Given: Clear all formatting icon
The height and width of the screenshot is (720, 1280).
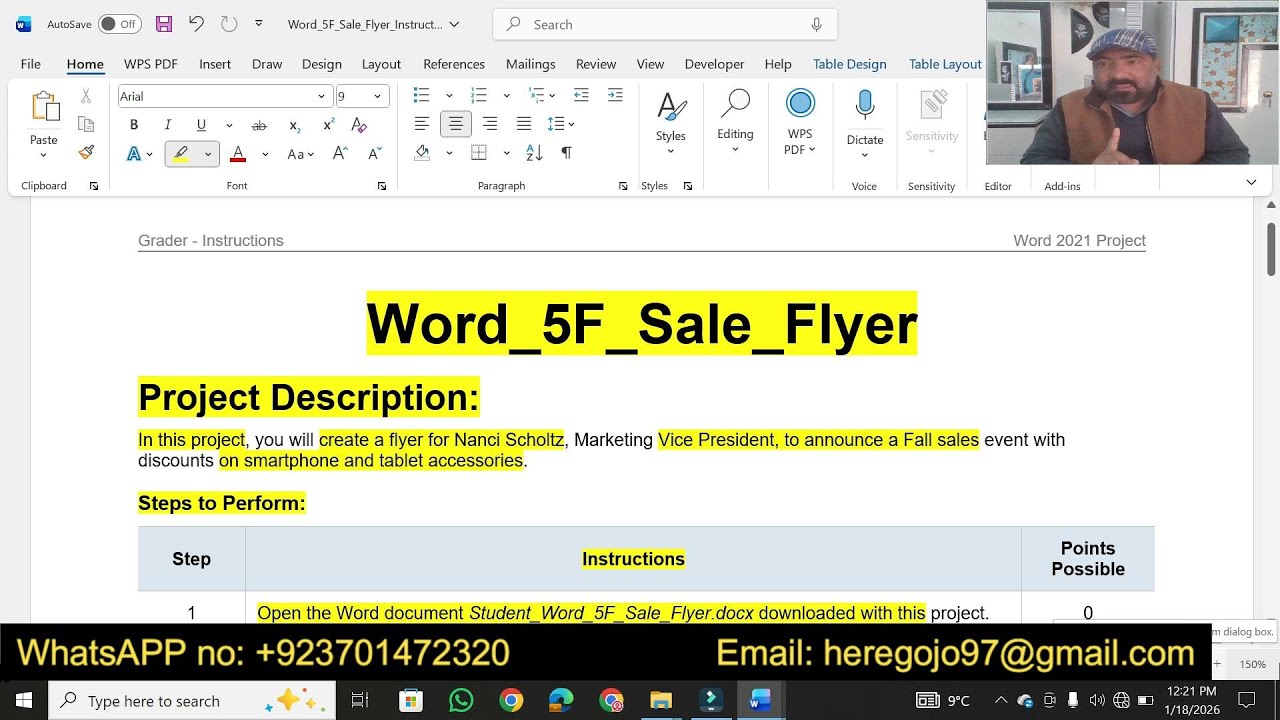Looking at the screenshot, I should 360,125.
